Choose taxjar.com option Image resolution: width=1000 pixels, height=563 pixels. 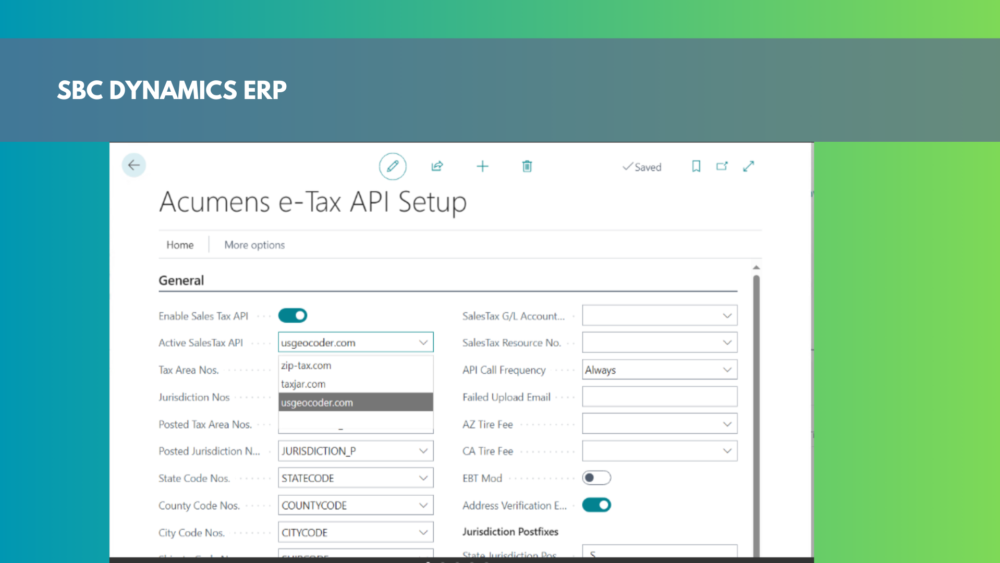(x=355, y=384)
